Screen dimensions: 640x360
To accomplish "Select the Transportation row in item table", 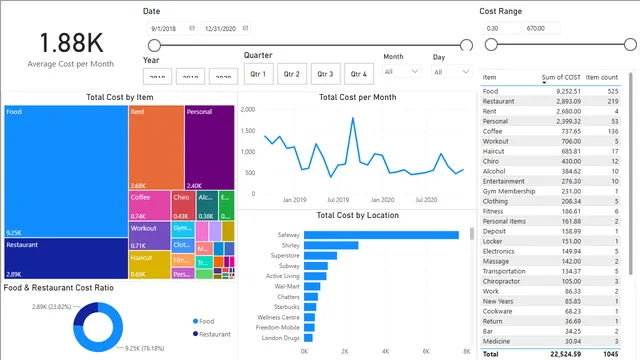I will [551, 271].
